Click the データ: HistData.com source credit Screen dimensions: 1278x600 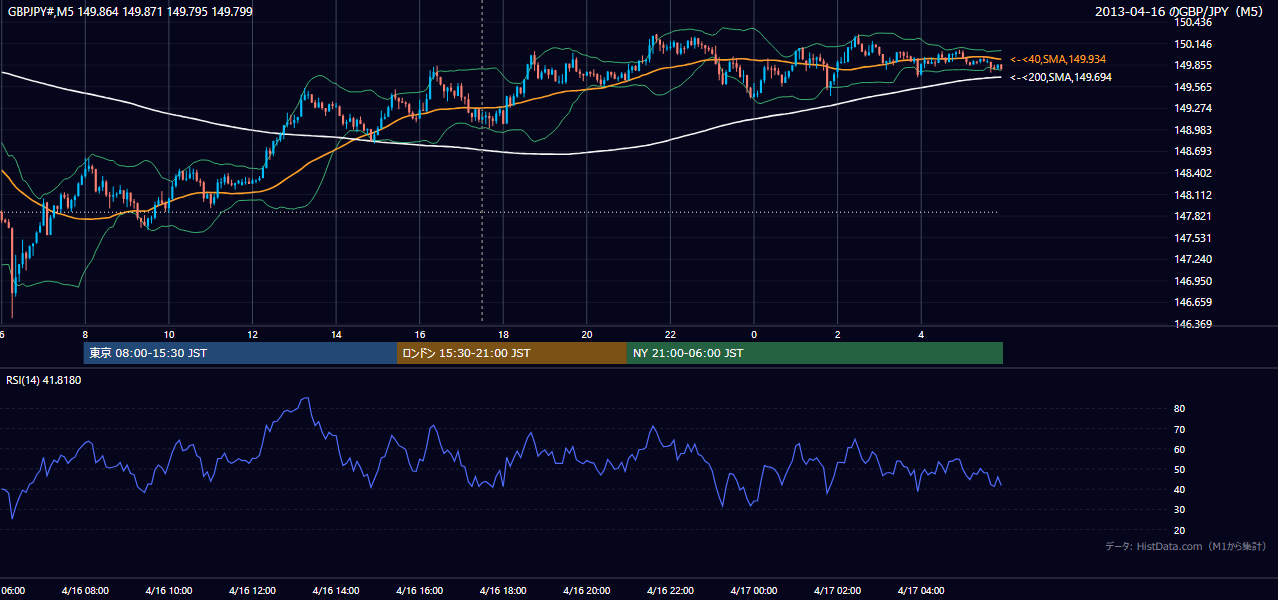pos(1185,547)
